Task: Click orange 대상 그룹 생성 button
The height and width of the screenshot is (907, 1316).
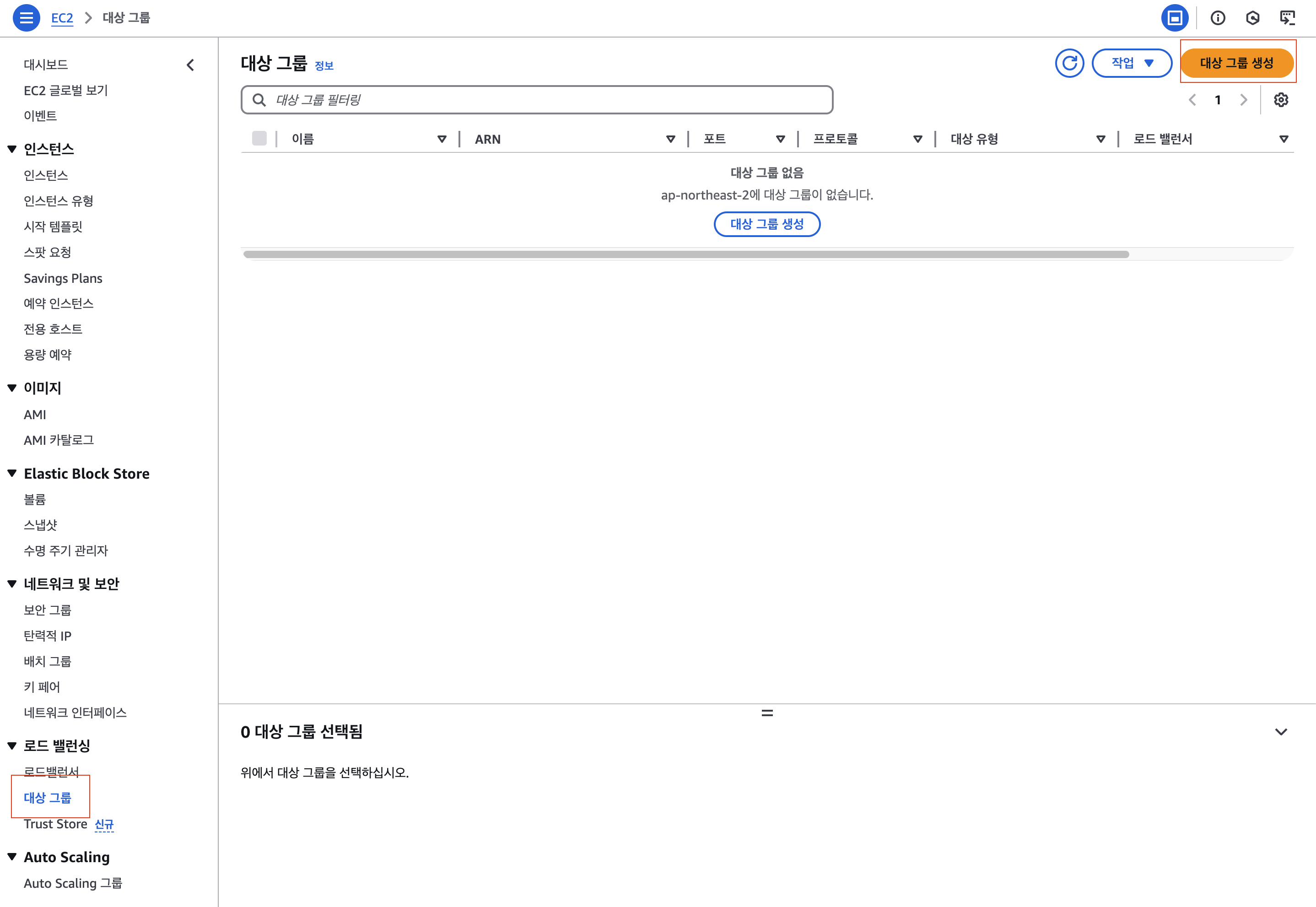Action: point(1236,63)
